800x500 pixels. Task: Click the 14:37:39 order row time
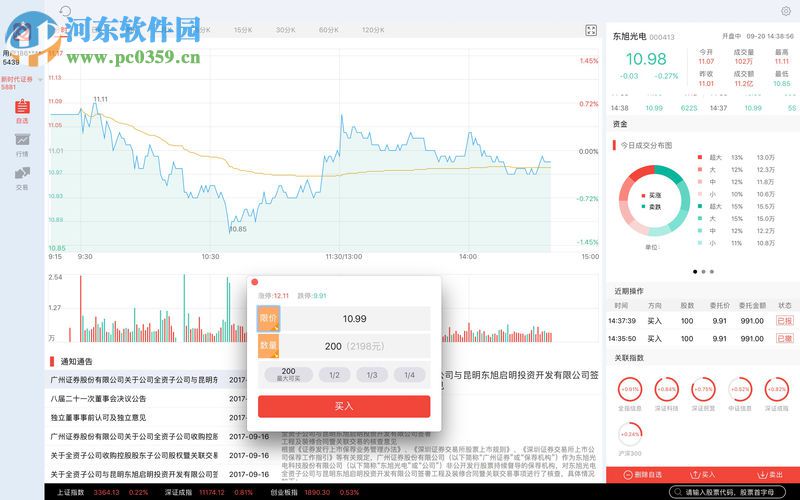pos(622,321)
